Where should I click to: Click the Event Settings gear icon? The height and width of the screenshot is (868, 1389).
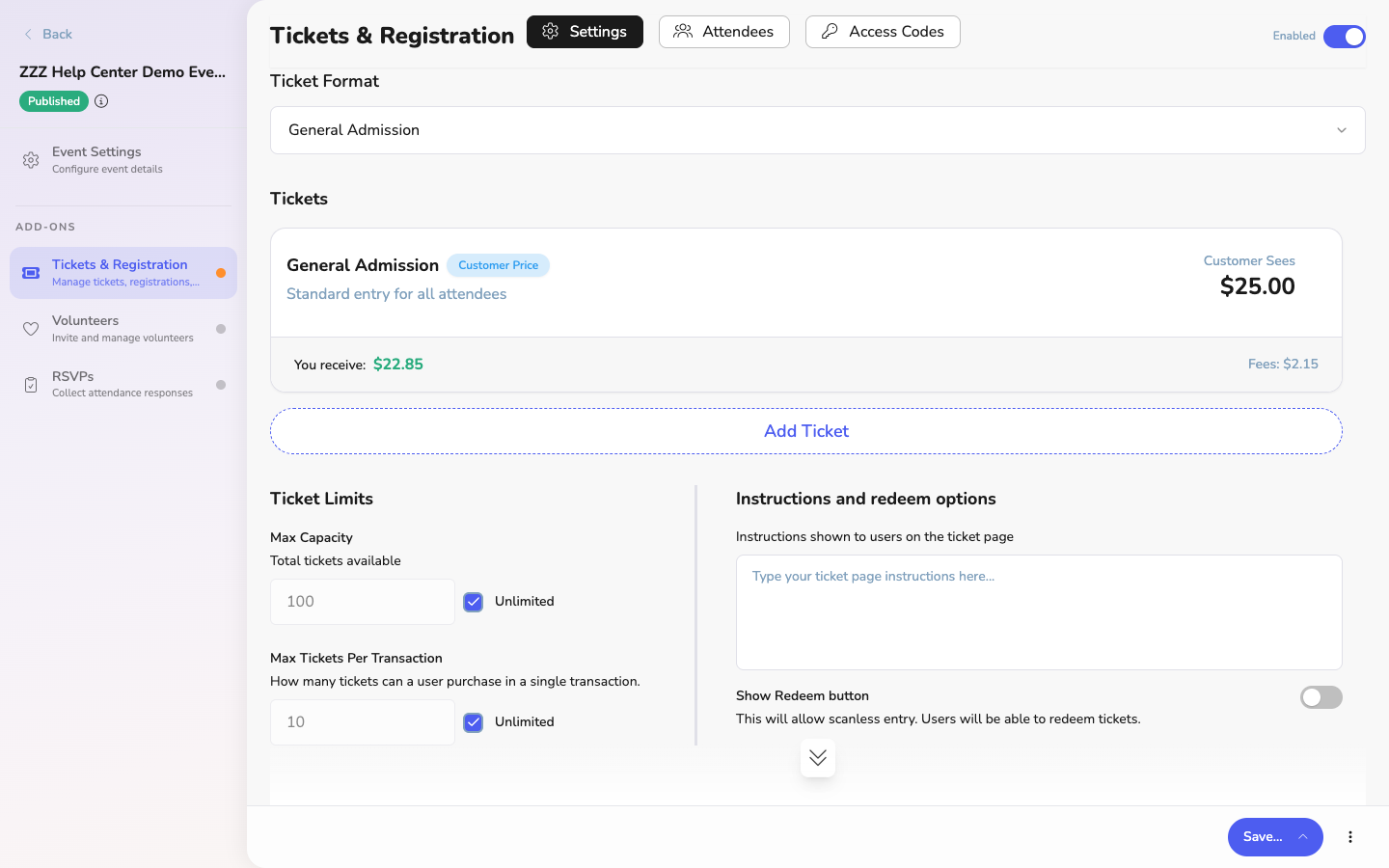[31, 160]
